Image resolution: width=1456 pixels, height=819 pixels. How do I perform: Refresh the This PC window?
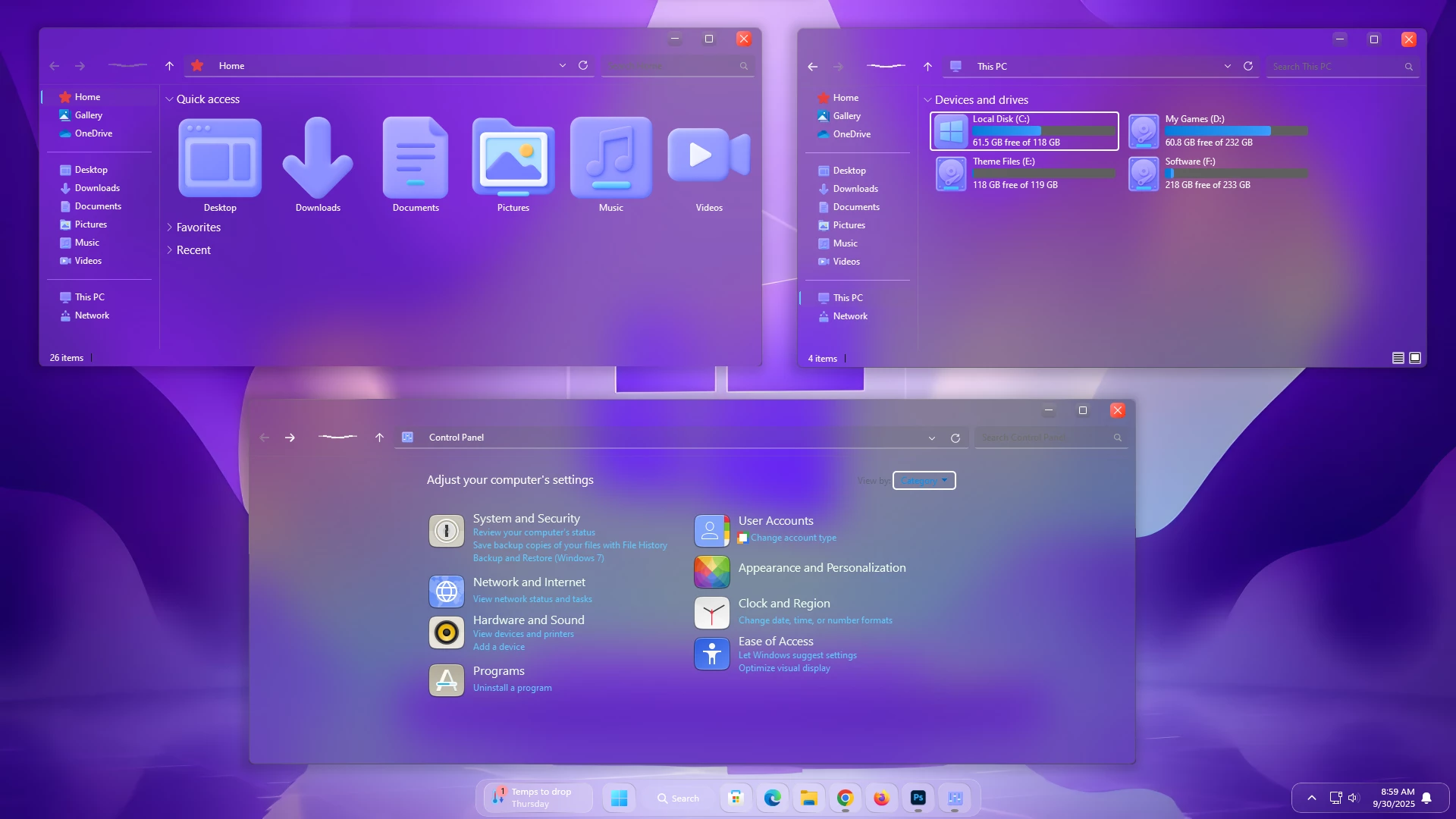[x=1248, y=67]
